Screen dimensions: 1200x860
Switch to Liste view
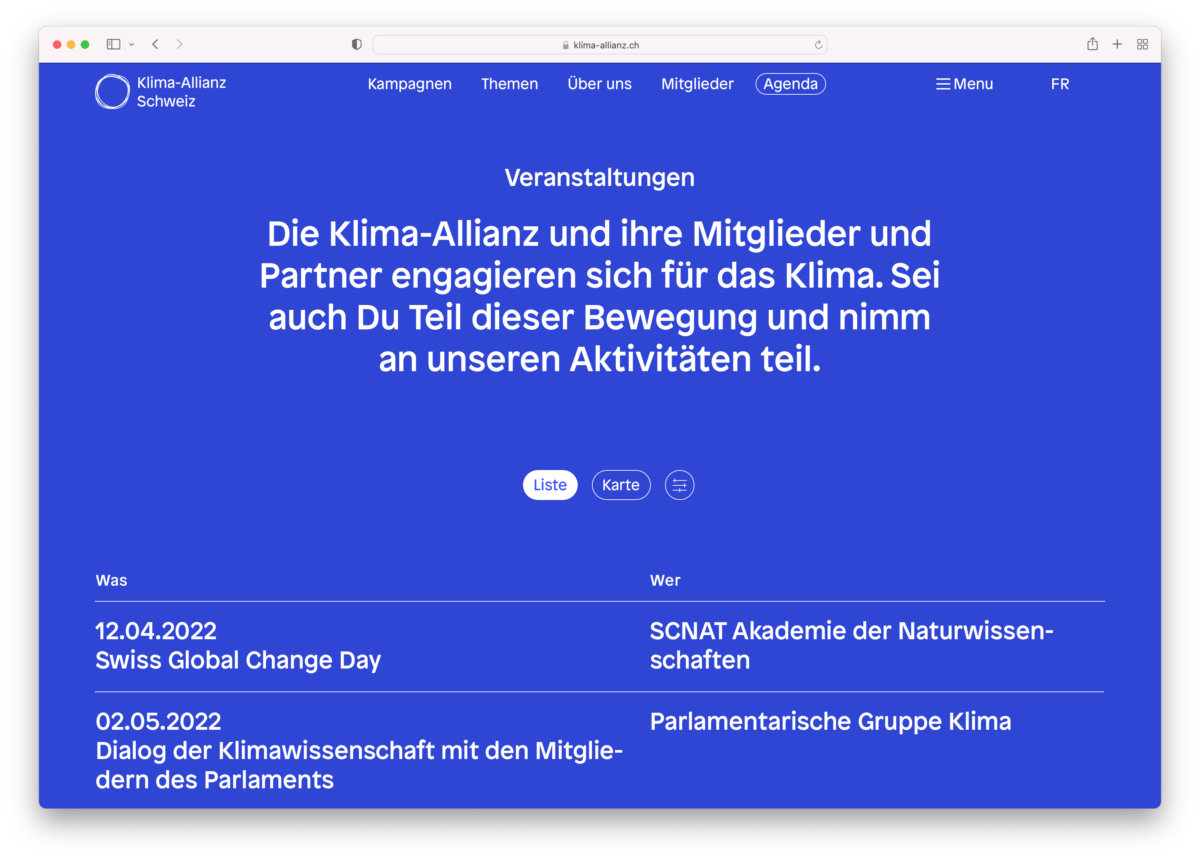(550, 485)
